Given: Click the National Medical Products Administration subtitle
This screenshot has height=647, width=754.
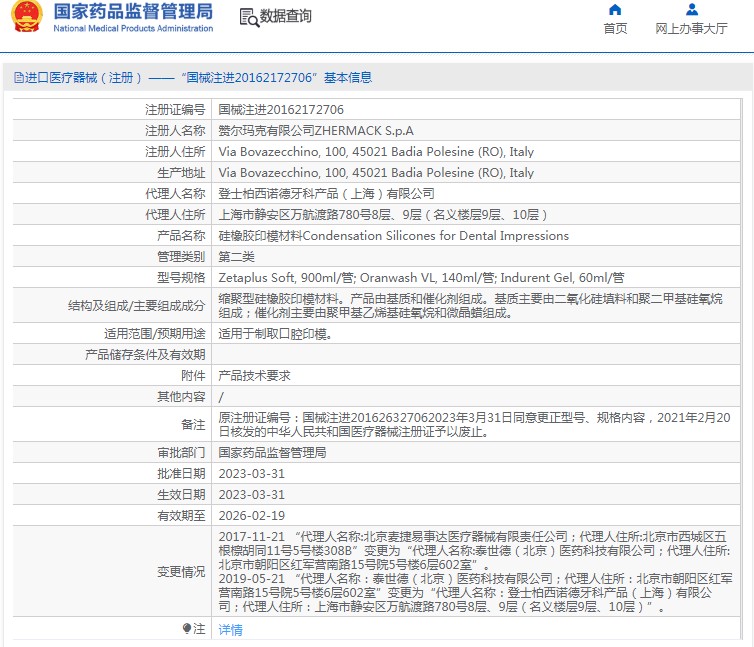Looking at the screenshot, I should pos(133,28).
